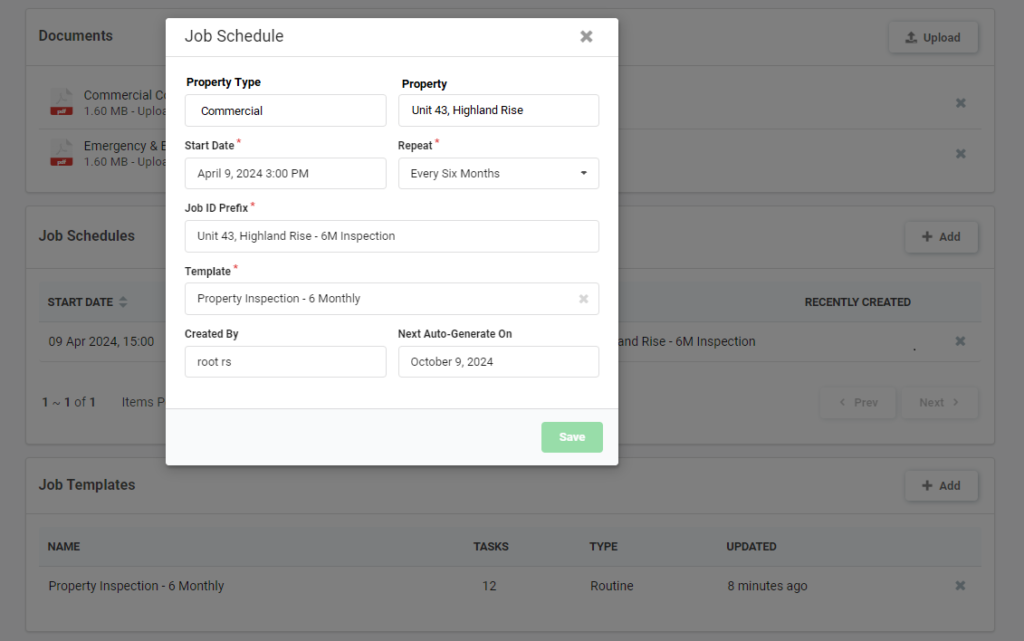
Task: Select the Property Type field
Action: point(285,111)
